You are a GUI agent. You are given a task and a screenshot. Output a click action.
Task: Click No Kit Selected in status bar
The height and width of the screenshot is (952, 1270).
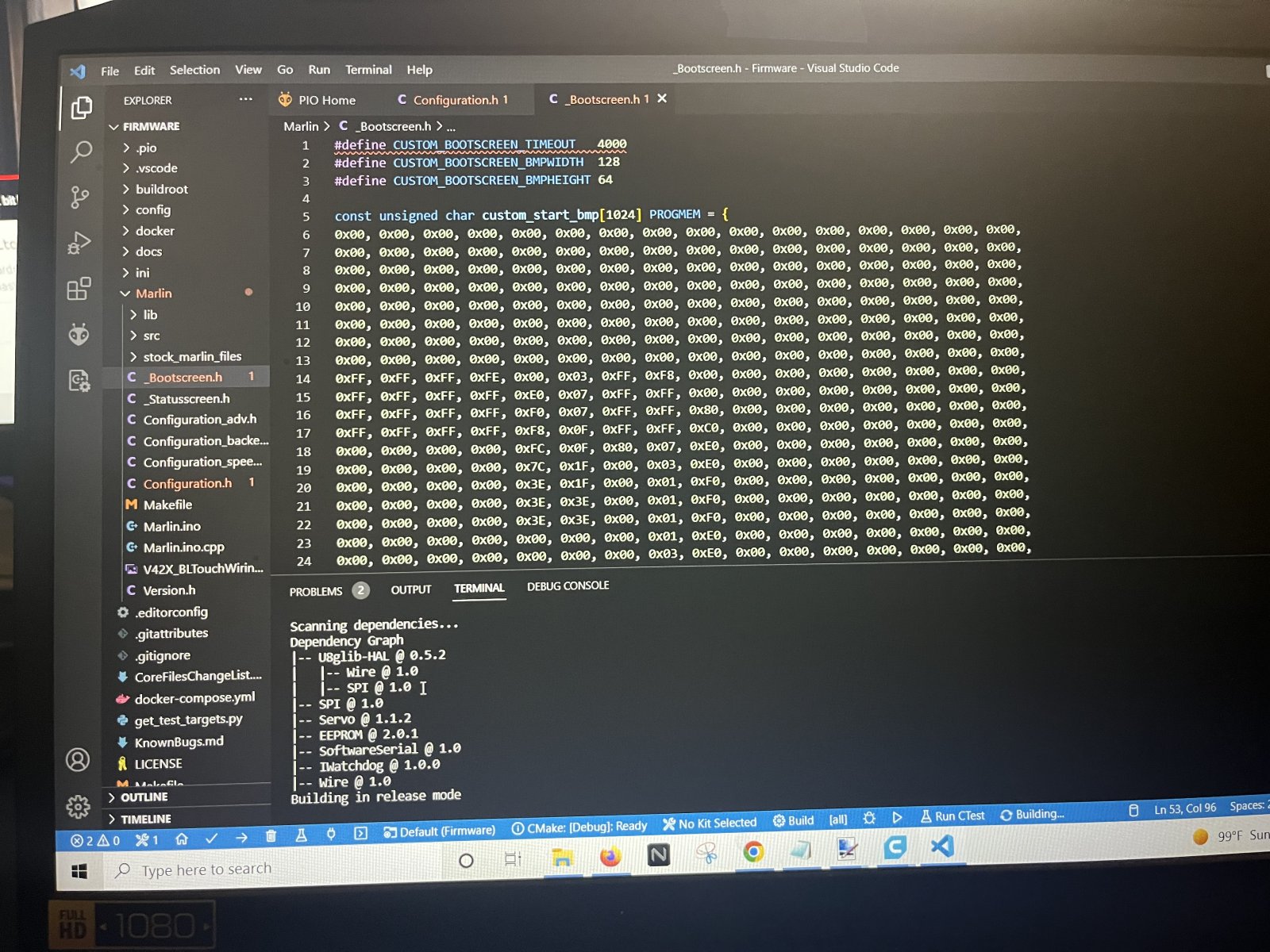[709, 823]
